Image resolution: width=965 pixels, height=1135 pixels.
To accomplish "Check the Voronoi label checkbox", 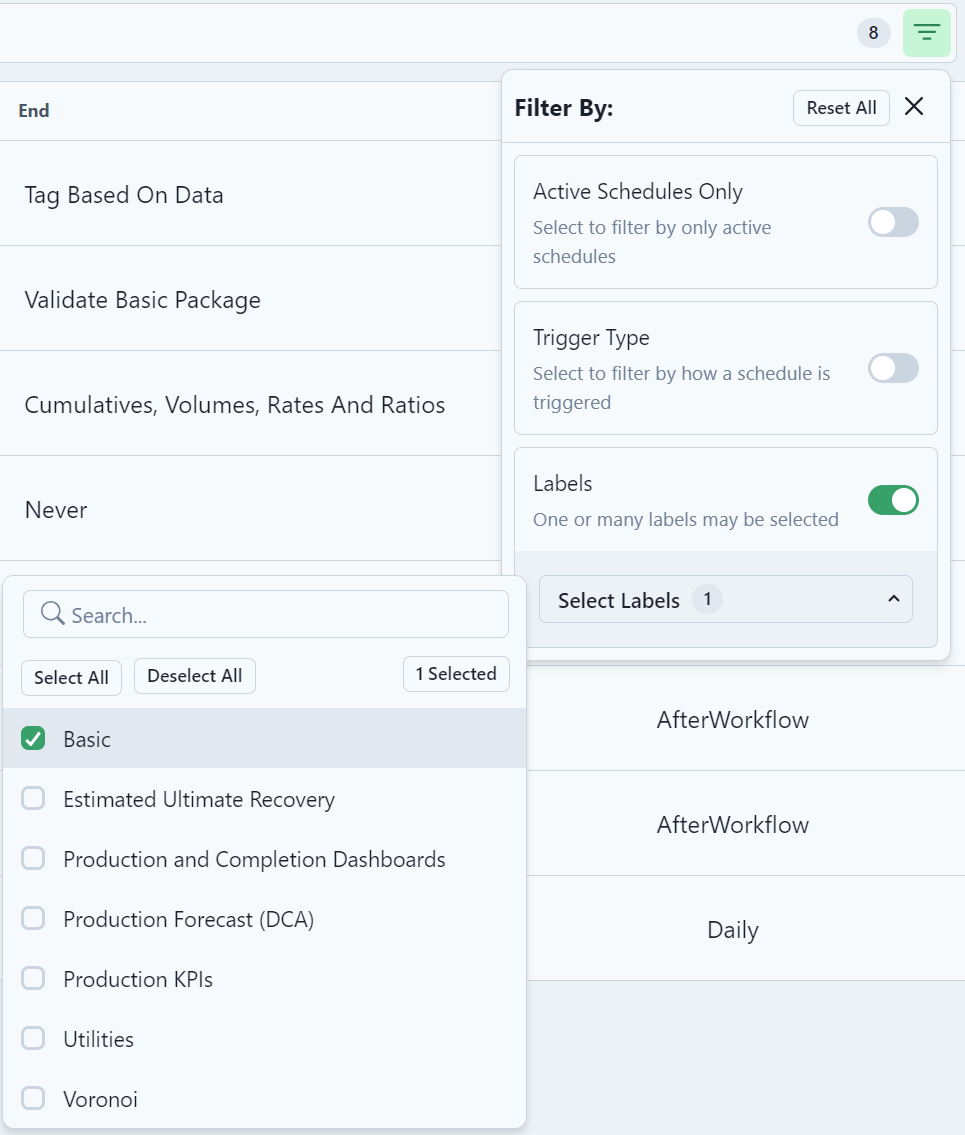I will tap(34, 1099).
